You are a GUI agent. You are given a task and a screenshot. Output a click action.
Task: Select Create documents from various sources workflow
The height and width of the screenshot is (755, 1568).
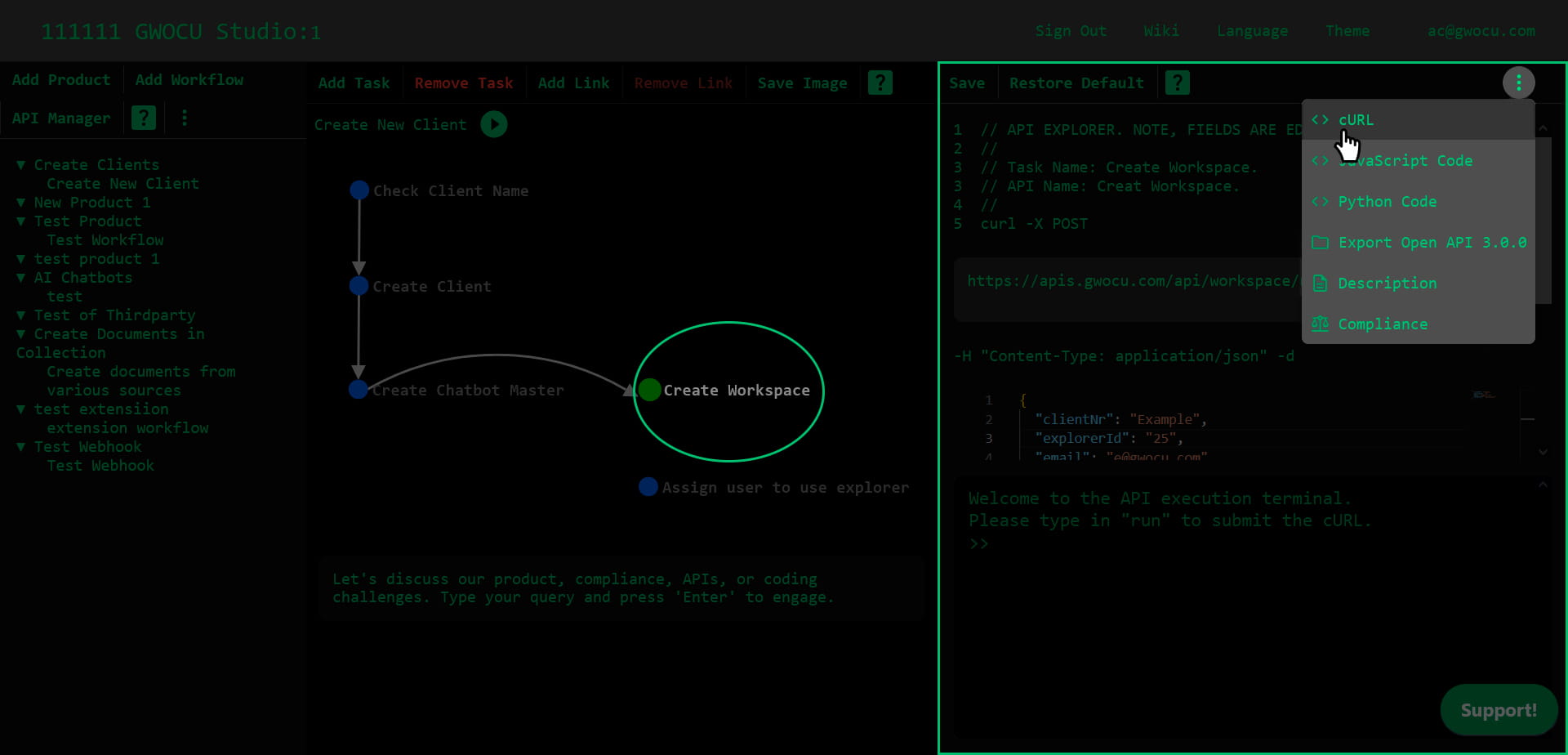pyautogui.click(x=141, y=381)
